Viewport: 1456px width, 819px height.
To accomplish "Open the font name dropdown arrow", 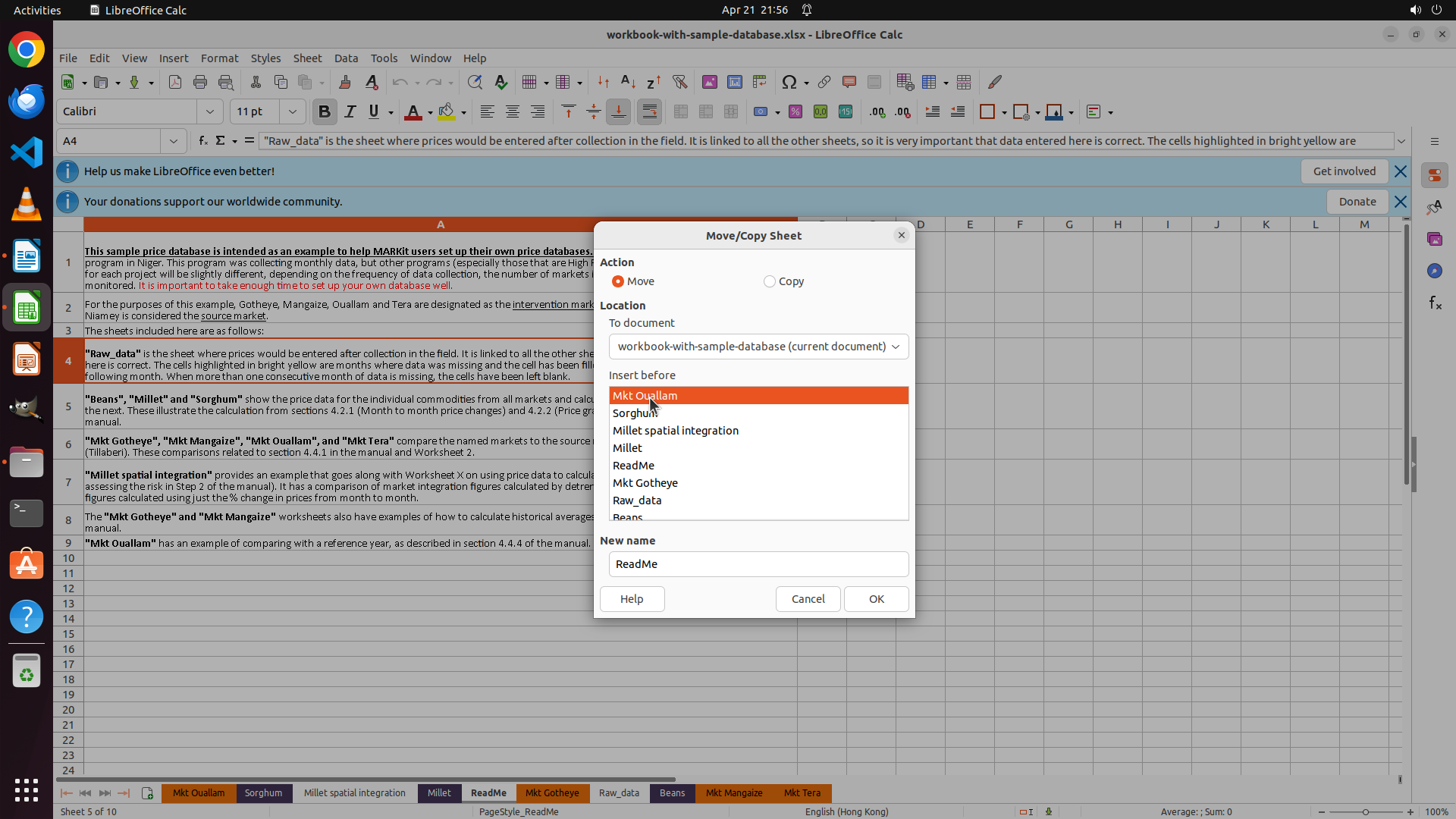I will click(x=210, y=112).
